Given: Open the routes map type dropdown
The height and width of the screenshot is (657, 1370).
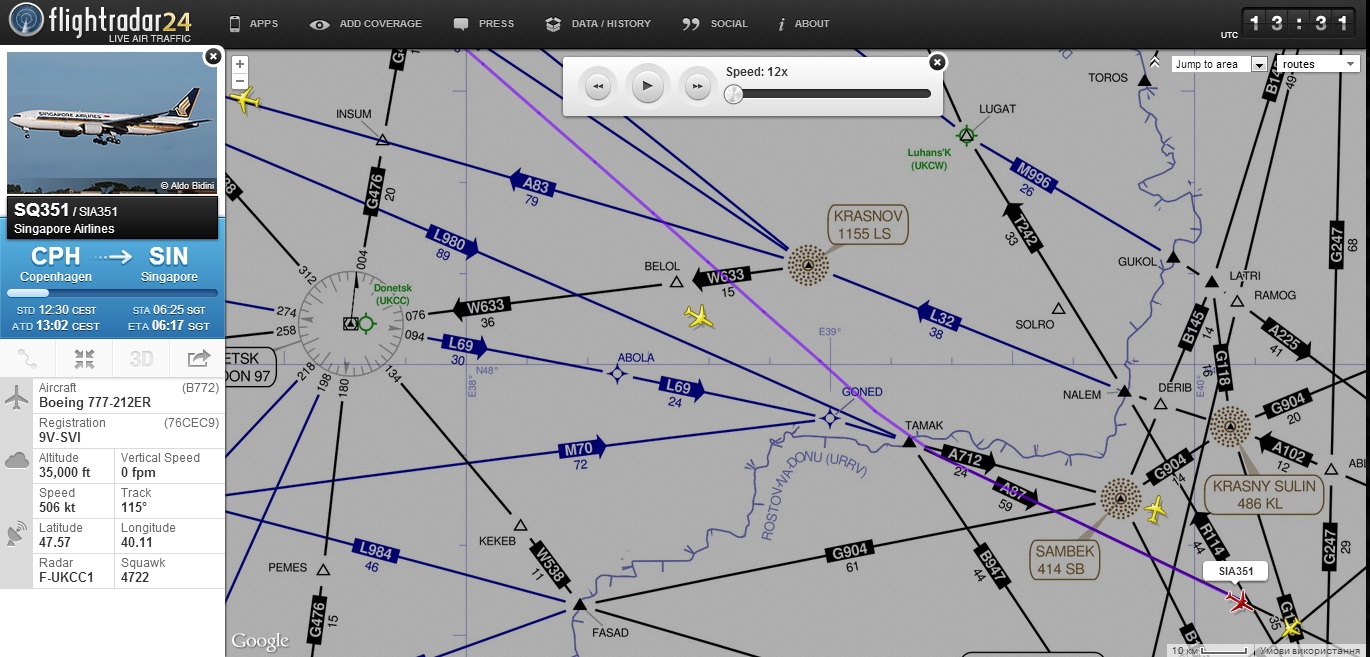Looking at the screenshot, I should click(x=1317, y=64).
